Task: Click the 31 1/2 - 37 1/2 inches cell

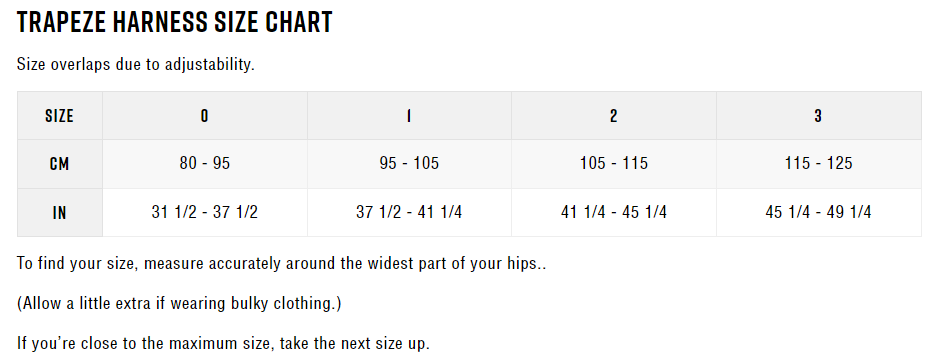Action: click(205, 212)
